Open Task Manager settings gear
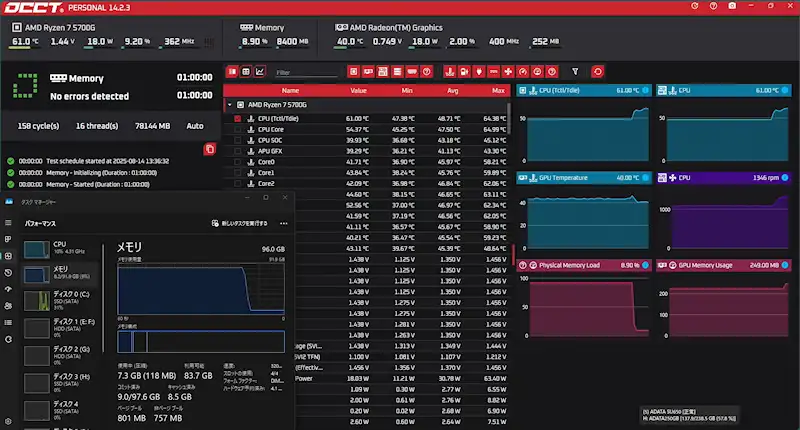Screen dimensions: 800x430 (x=8, y=421)
